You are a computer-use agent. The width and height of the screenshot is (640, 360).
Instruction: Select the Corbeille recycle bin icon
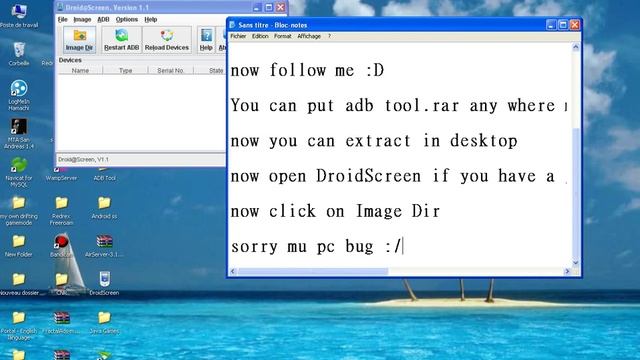(x=19, y=53)
